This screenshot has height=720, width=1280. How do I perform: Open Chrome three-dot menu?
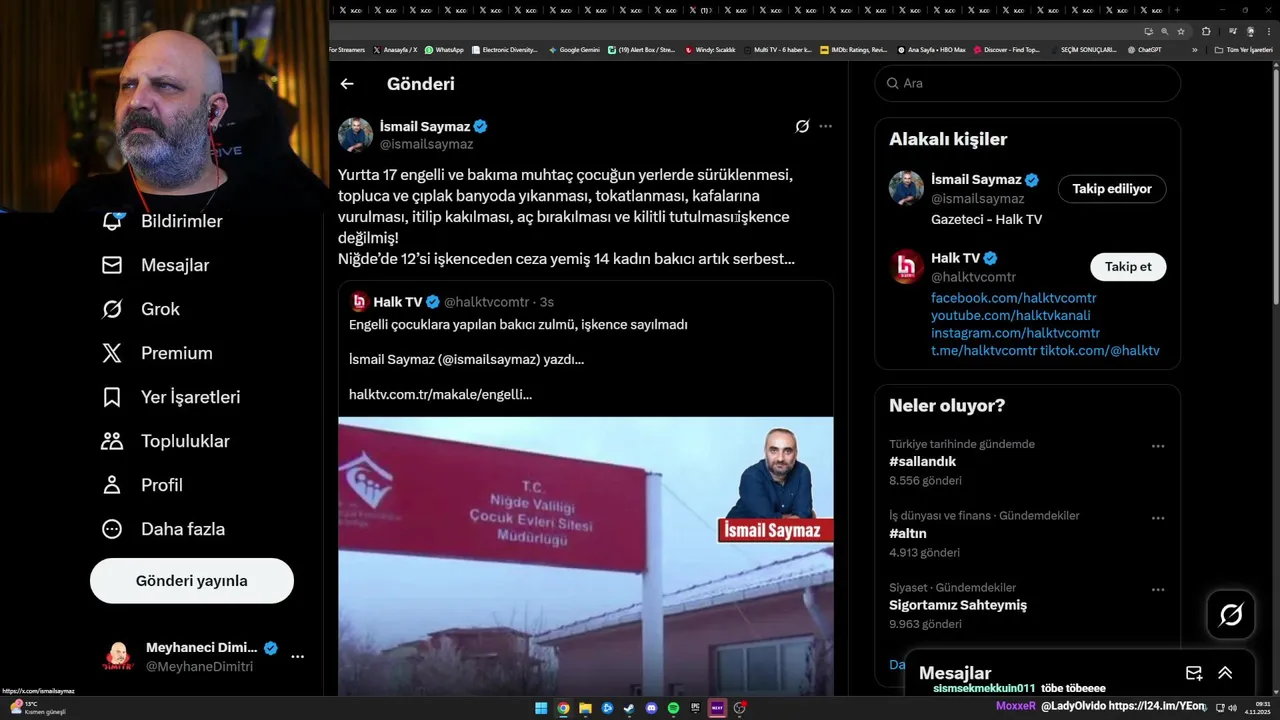(1269, 31)
